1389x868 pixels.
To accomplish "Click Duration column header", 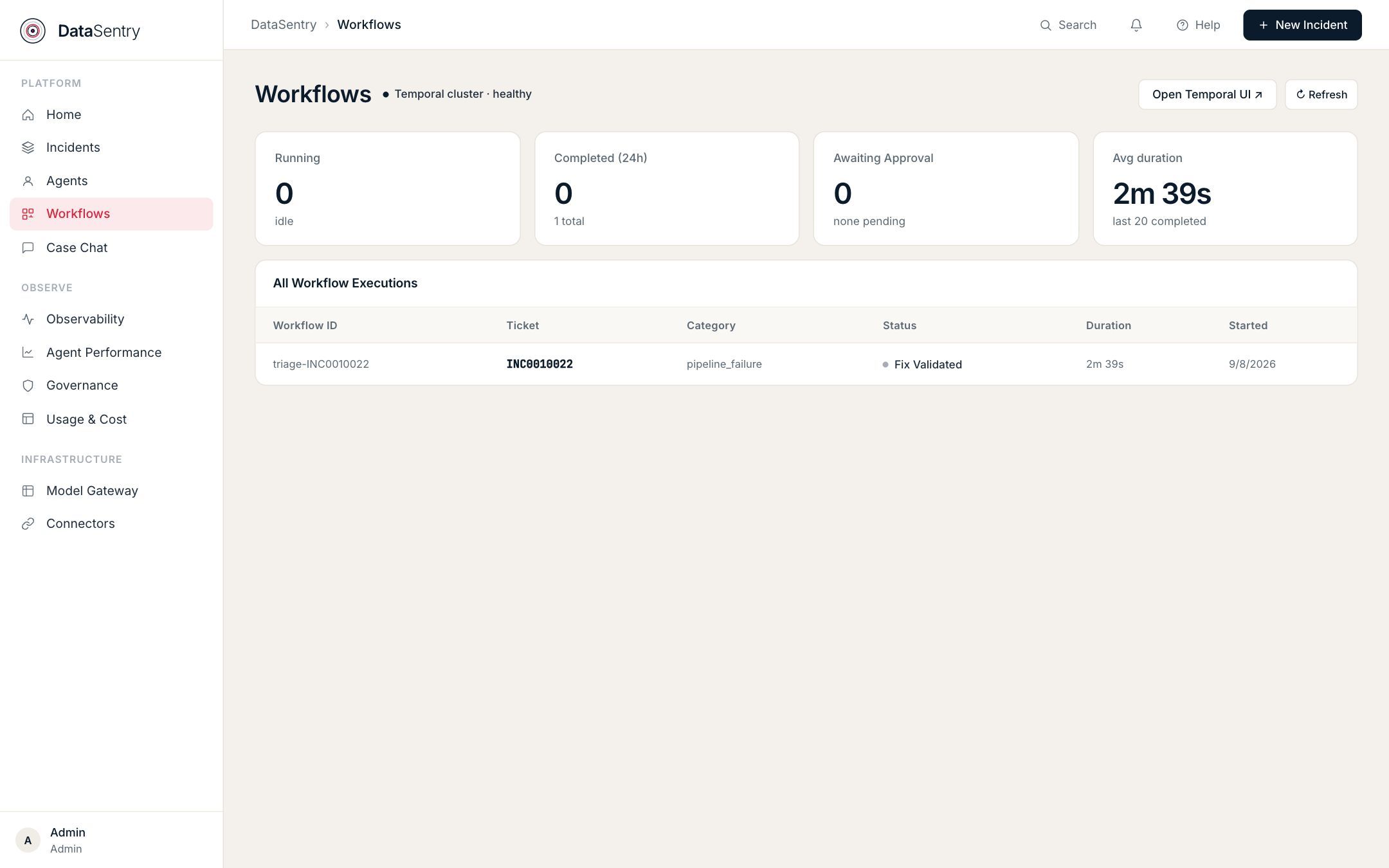I will pos(1109,325).
